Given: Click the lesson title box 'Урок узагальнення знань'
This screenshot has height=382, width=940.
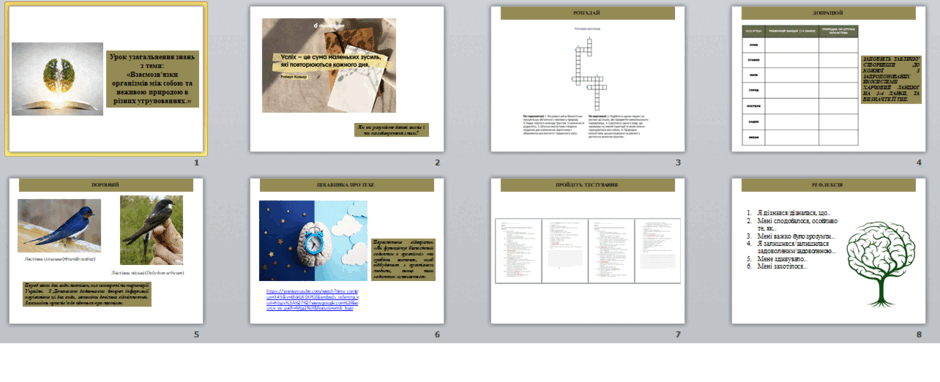Looking at the screenshot, I should click(153, 79).
